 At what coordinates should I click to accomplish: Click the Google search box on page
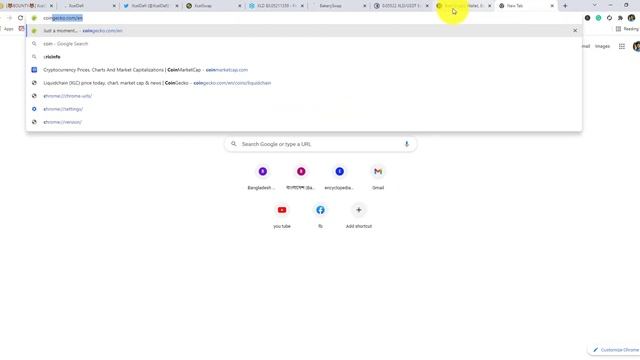click(320, 144)
